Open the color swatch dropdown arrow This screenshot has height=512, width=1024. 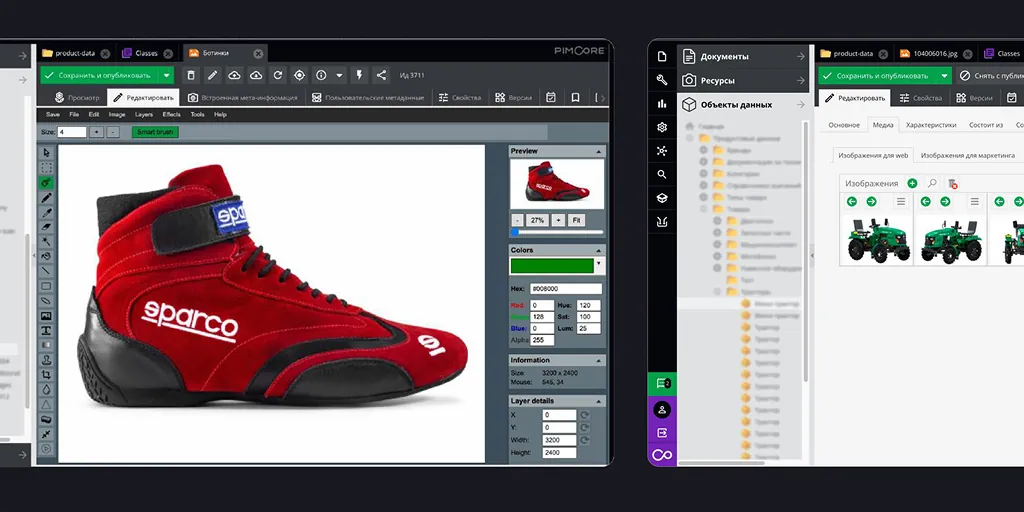(x=600, y=265)
